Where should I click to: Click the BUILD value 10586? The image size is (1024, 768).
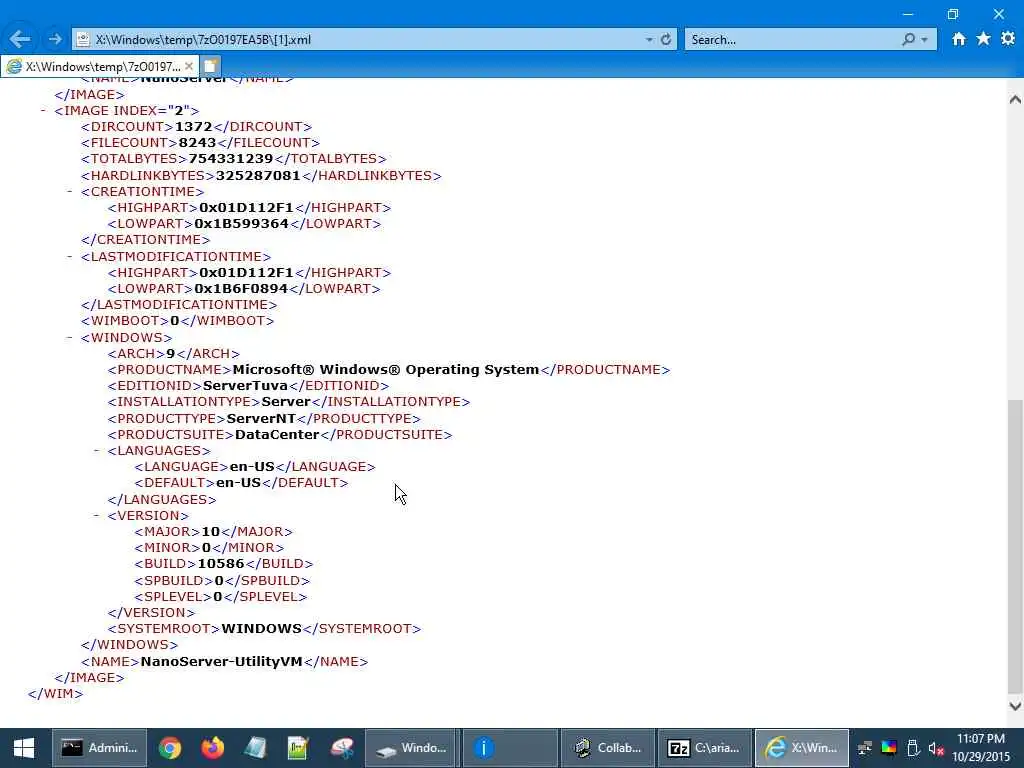pos(221,564)
